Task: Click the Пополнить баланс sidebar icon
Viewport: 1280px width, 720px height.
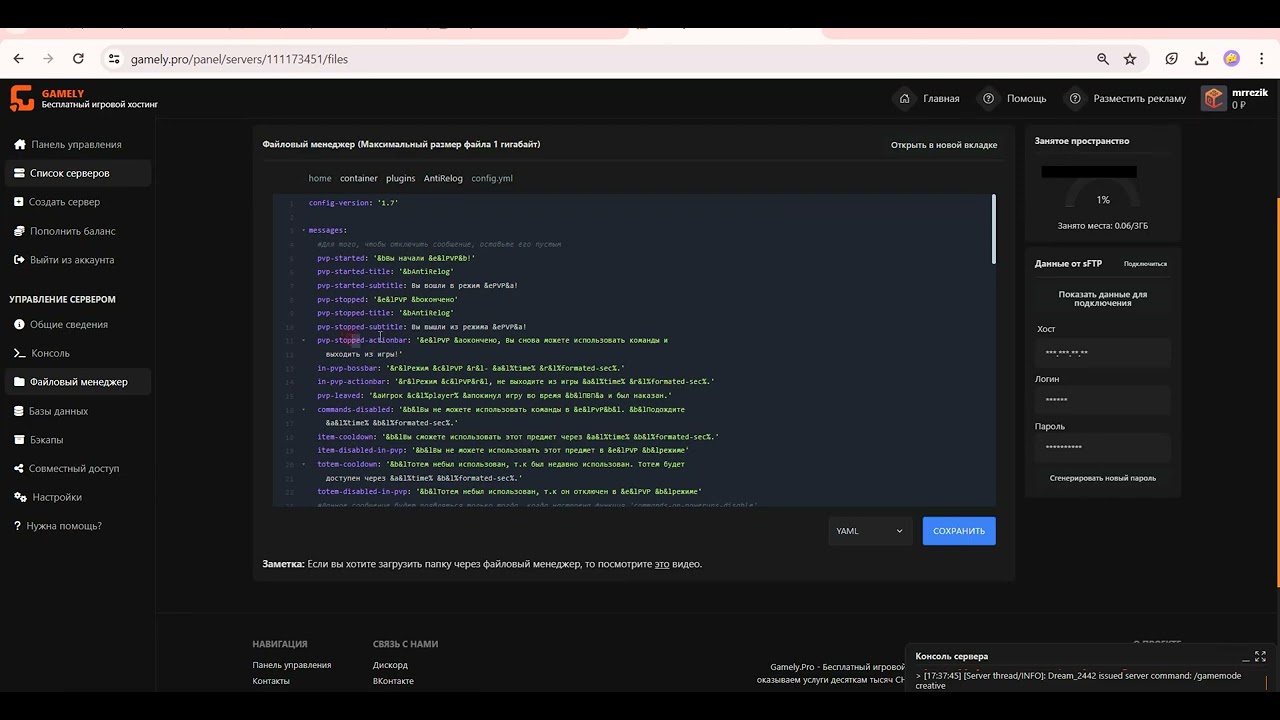Action: point(20,231)
